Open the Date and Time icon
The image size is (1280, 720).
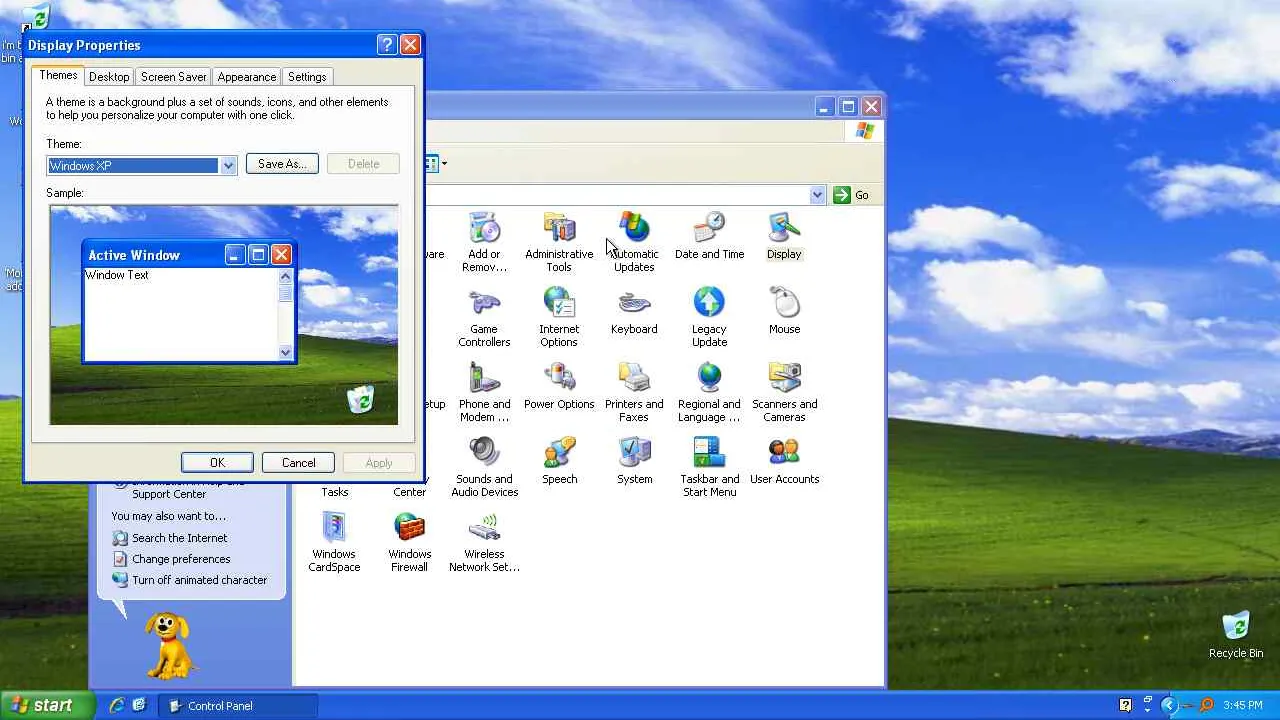[709, 236]
